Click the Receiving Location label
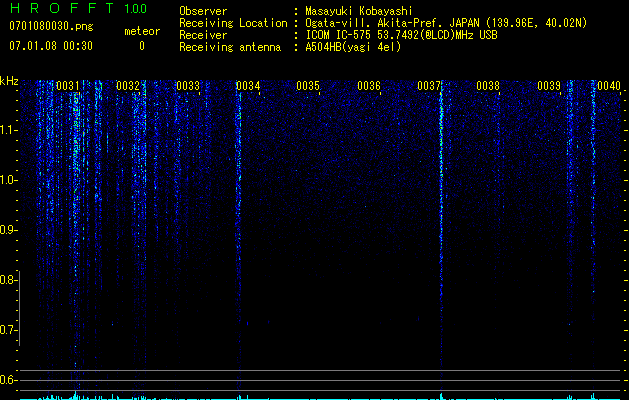 [233, 23]
